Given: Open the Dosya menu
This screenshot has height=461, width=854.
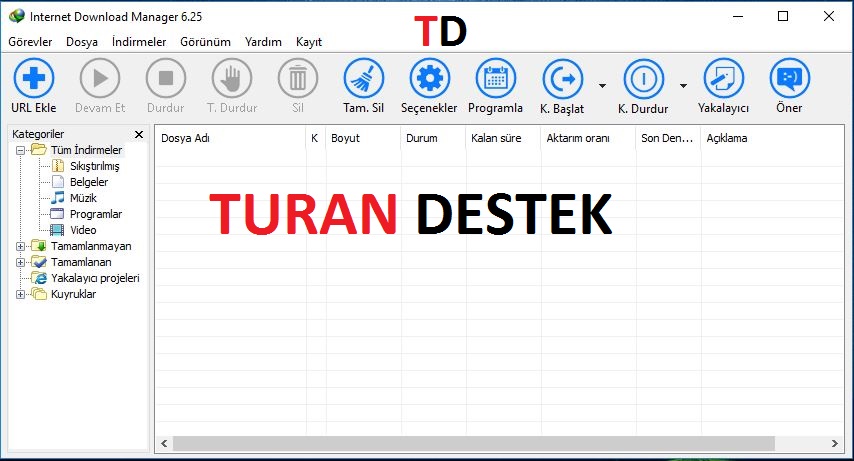Looking at the screenshot, I should 82,42.
